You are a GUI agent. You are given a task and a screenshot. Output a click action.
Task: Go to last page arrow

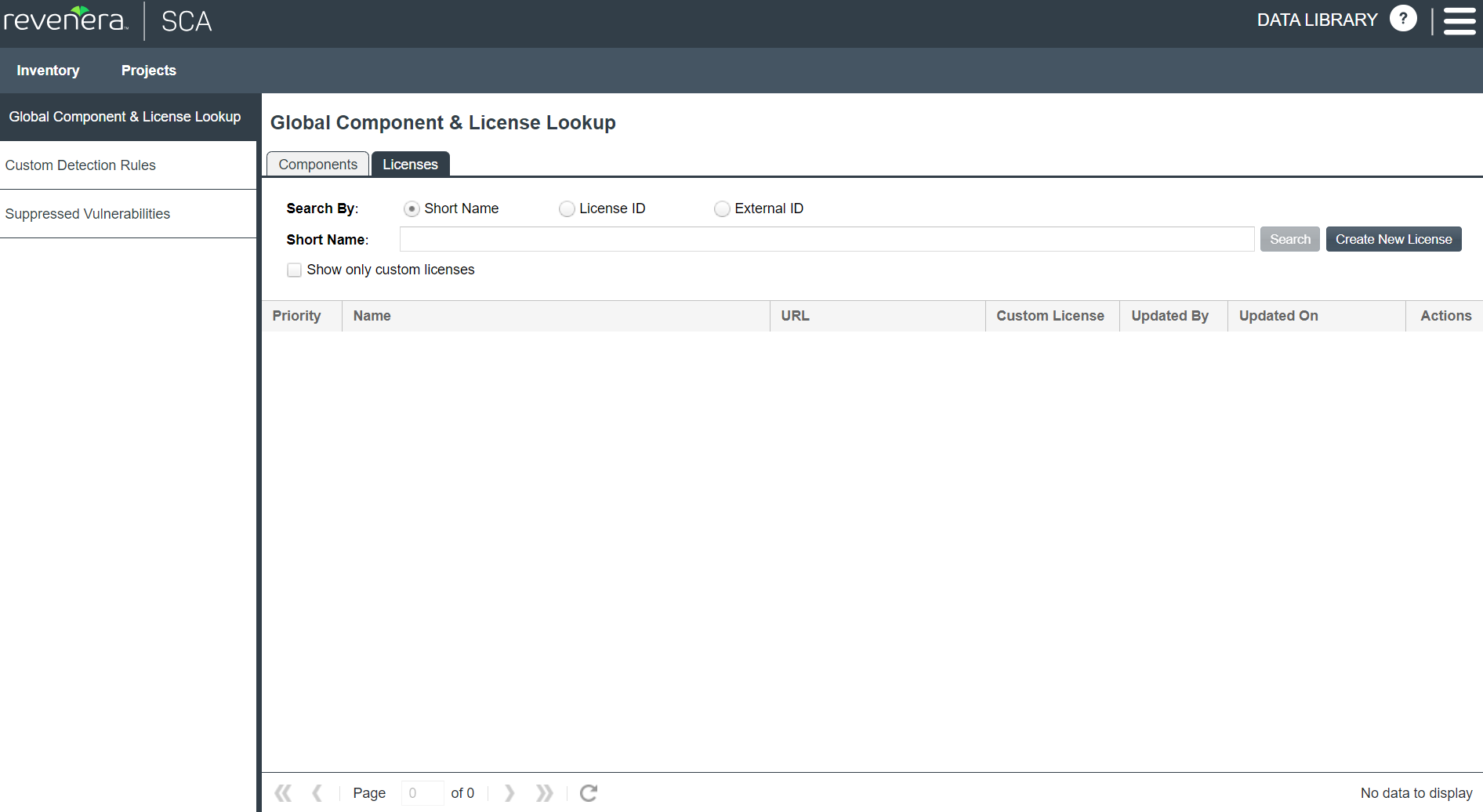544,793
